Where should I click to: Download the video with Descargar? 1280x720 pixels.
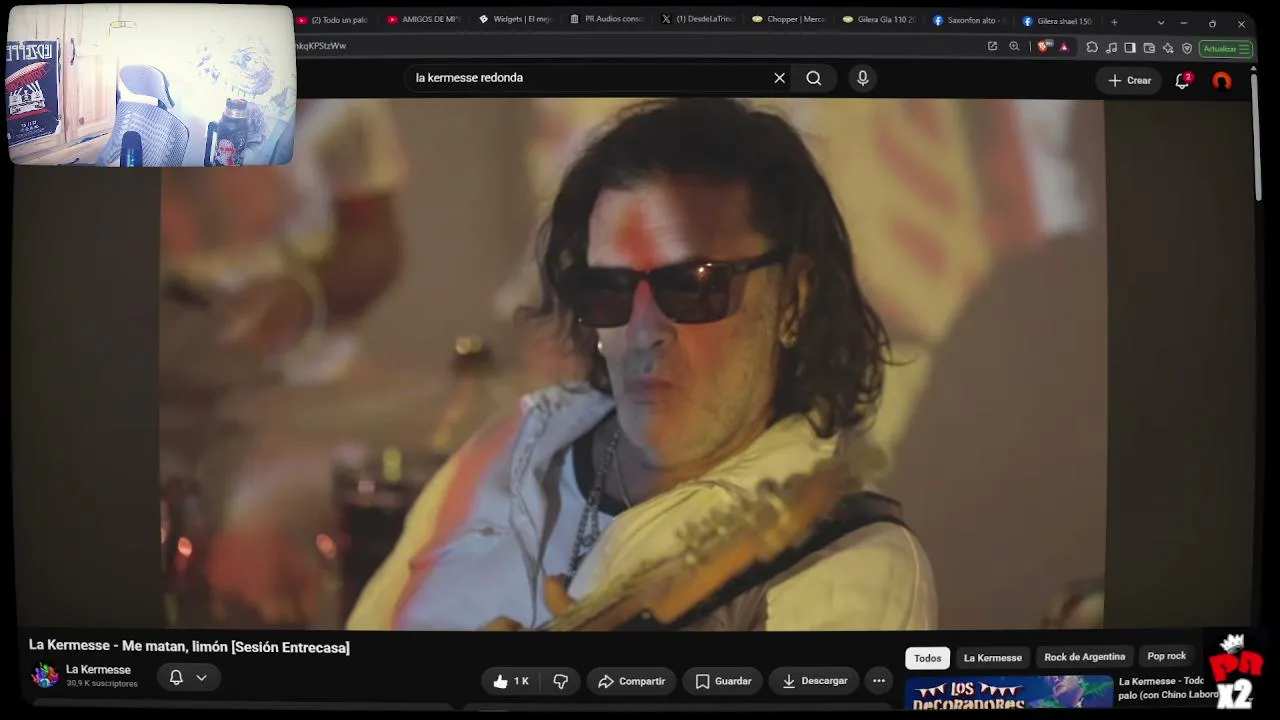pyautogui.click(x=814, y=681)
